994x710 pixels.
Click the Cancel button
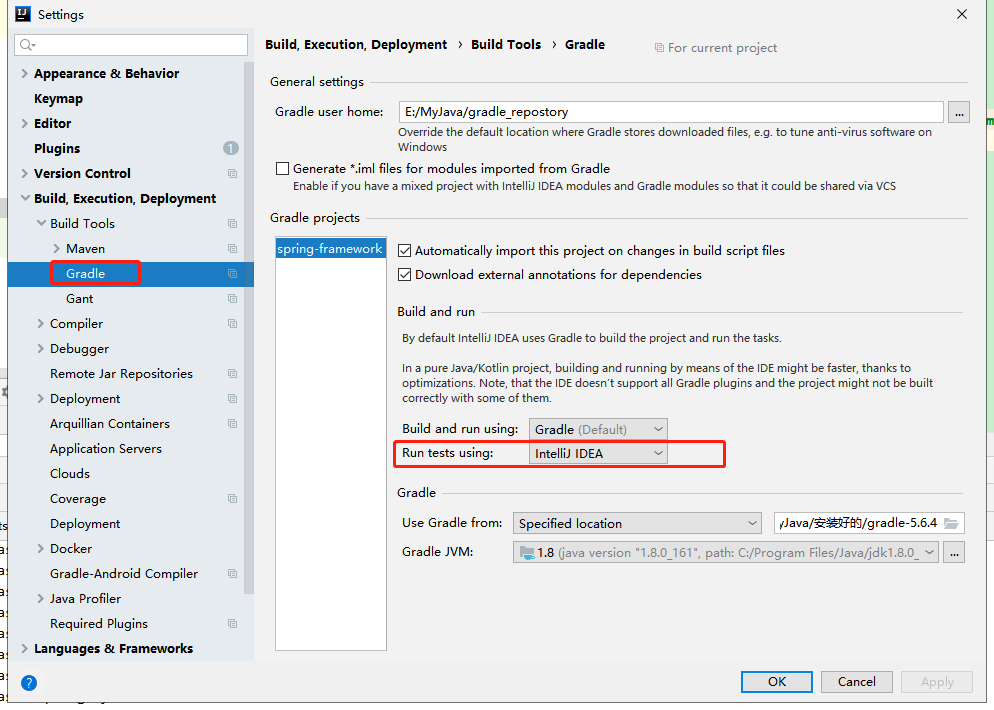[856, 682]
